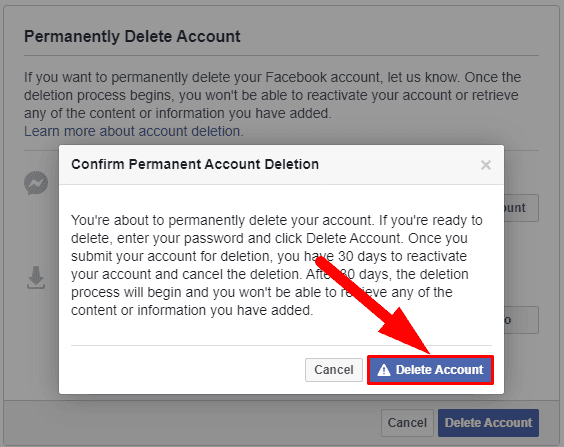The height and width of the screenshot is (447, 564).
Task: Click the Permanently Delete Account page heading
Action: point(132,37)
